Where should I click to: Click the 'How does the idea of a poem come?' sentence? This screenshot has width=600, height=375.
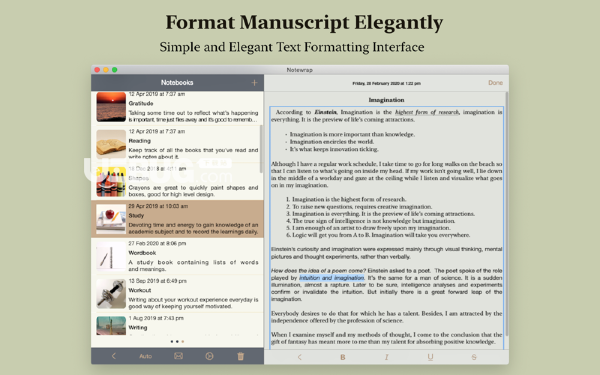point(318,271)
